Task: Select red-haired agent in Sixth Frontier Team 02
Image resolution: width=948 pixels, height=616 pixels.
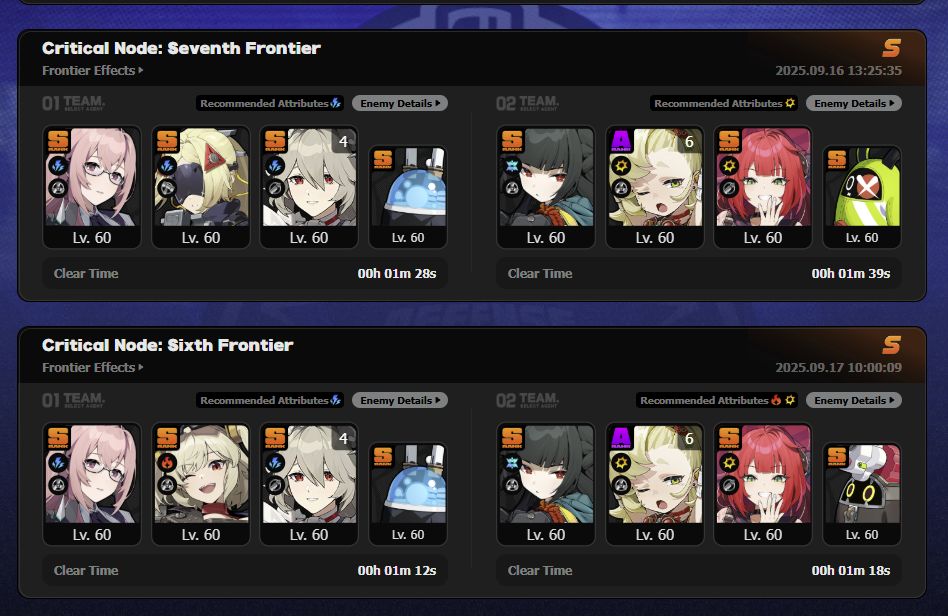Action: (763, 484)
